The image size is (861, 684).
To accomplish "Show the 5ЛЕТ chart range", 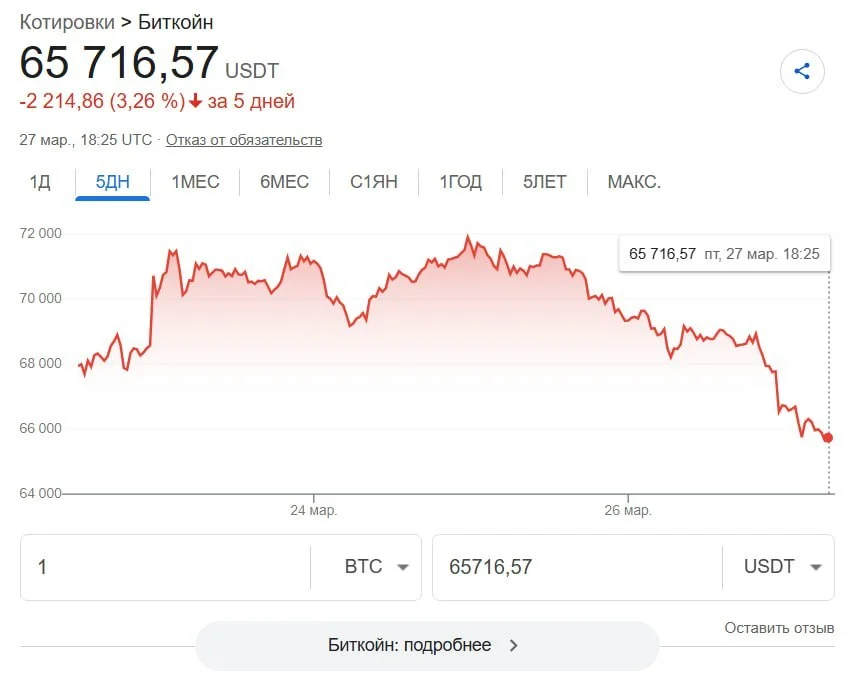I will (544, 182).
